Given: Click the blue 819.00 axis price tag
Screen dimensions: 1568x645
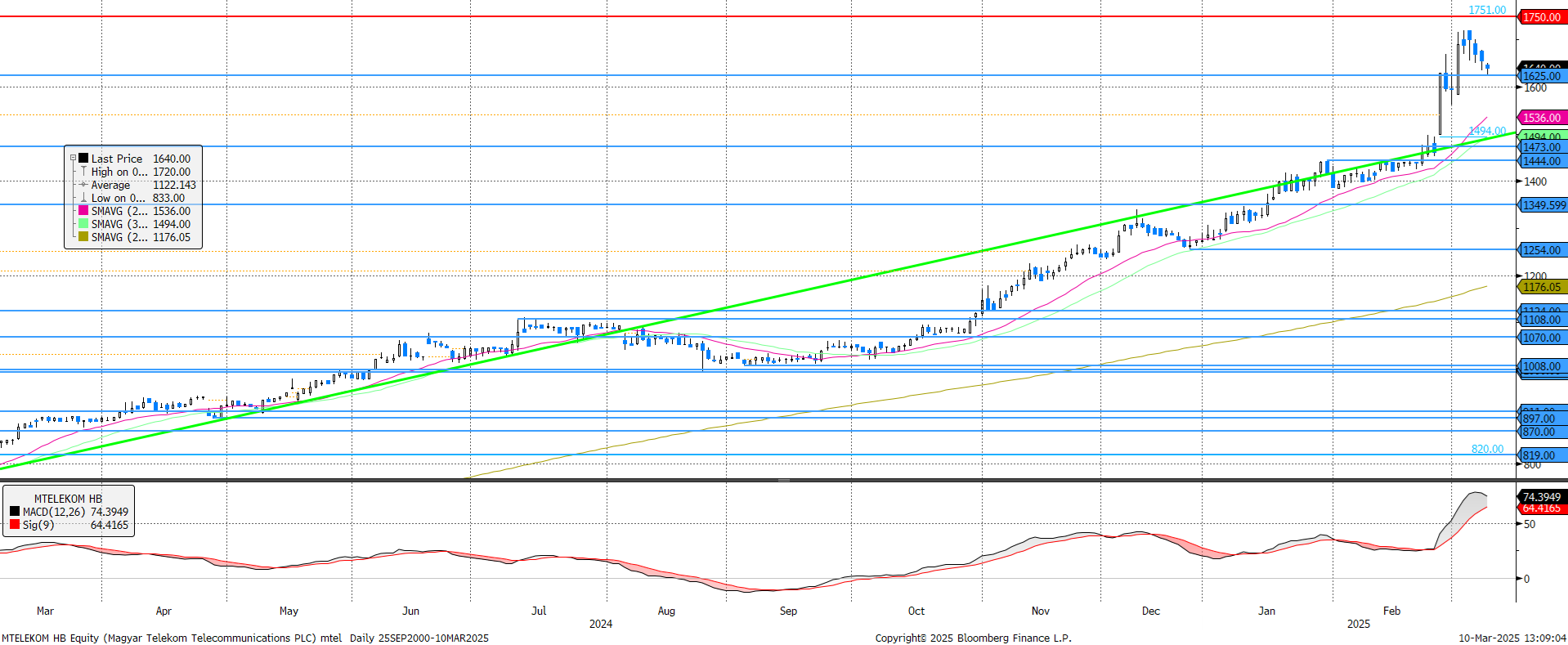Looking at the screenshot, I should pyautogui.click(x=1542, y=455).
